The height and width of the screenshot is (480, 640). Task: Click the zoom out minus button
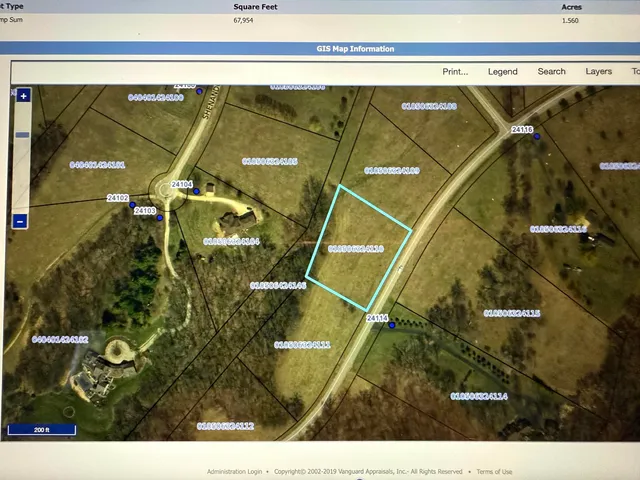(x=21, y=221)
